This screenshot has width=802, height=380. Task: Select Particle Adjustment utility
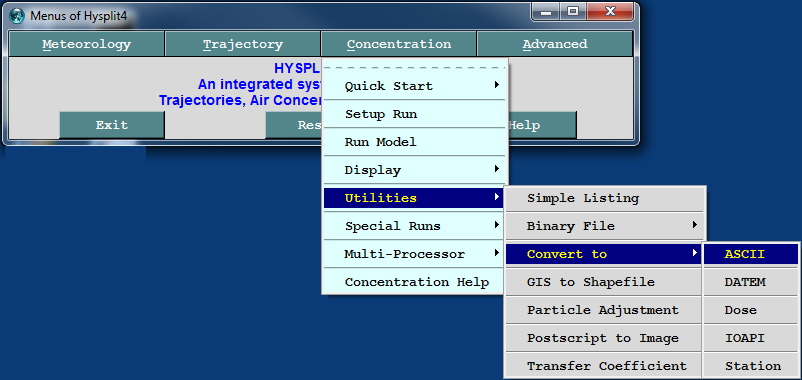coord(605,310)
